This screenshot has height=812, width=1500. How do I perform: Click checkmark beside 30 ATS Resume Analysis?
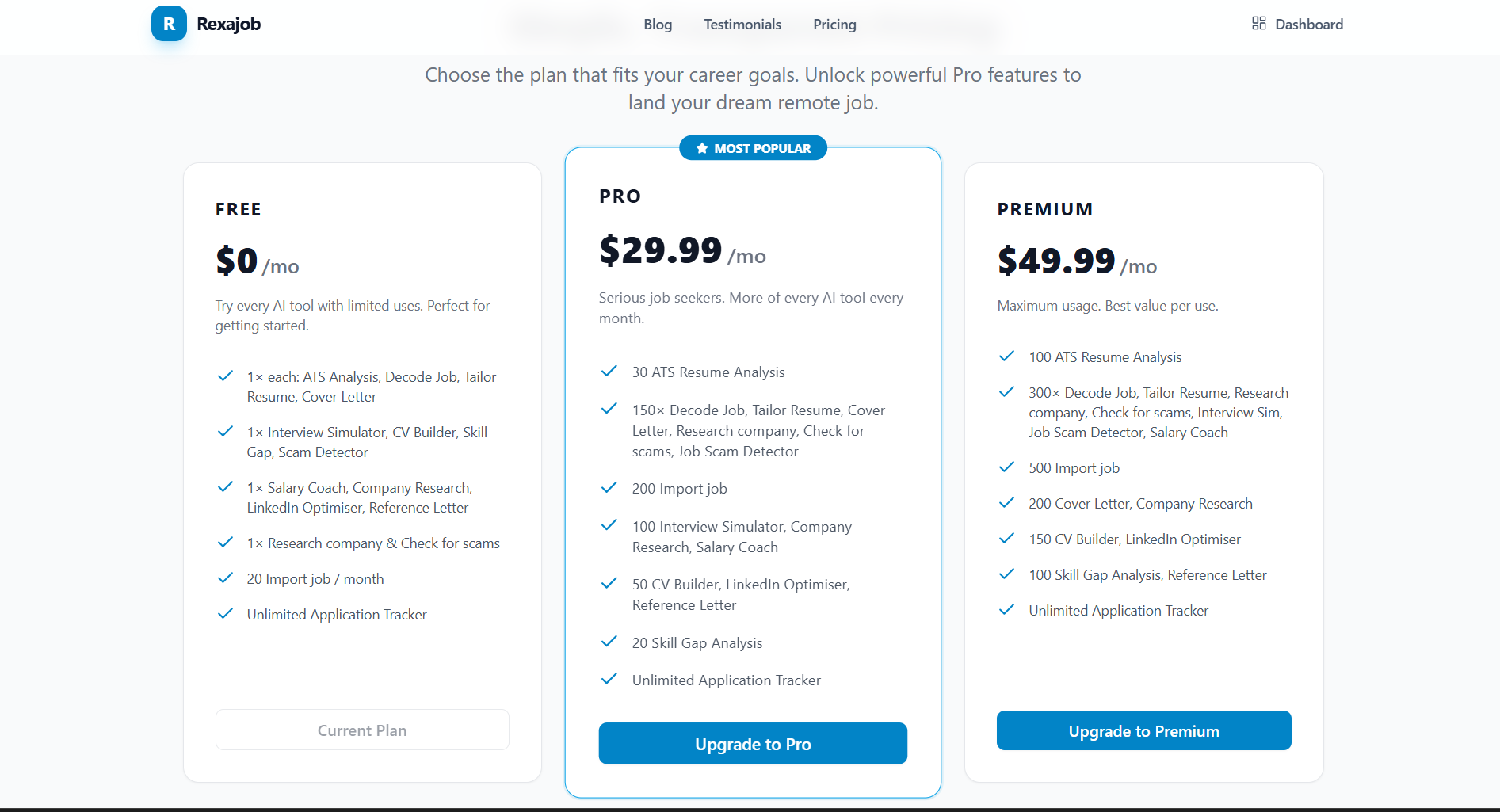coord(609,372)
